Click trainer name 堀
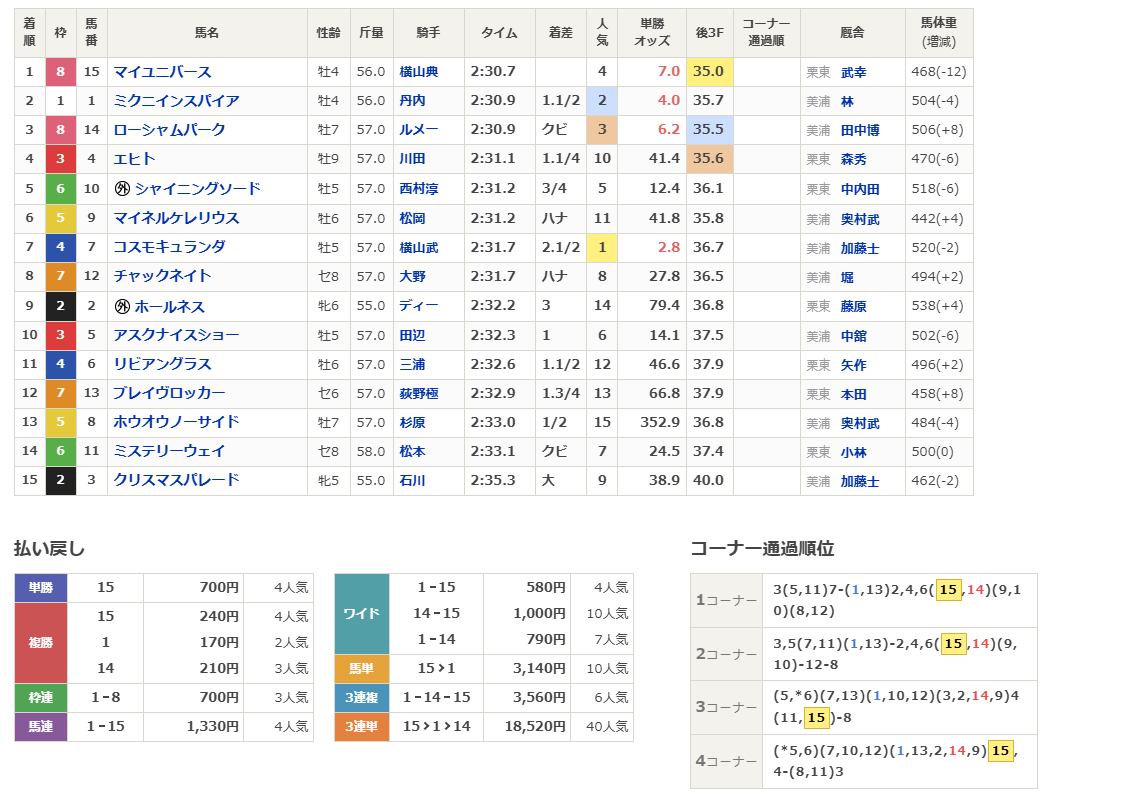Image resolution: width=1125 pixels, height=800 pixels. (x=847, y=278)
